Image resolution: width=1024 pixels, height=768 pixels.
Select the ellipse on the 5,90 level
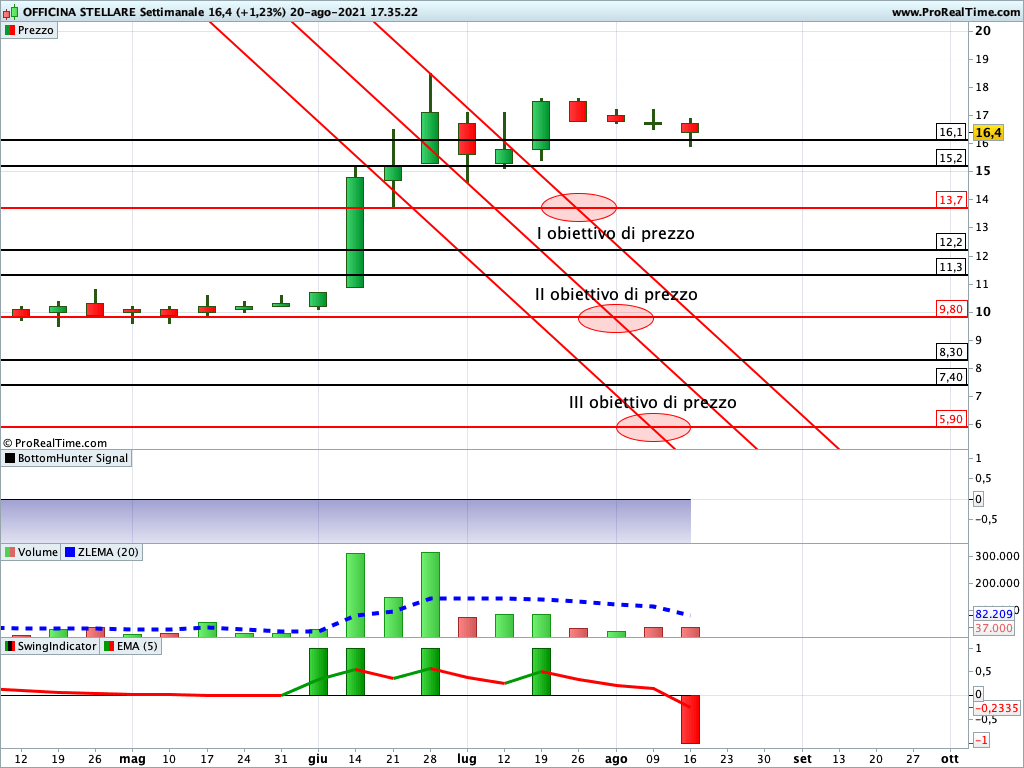tap(653, 427)
